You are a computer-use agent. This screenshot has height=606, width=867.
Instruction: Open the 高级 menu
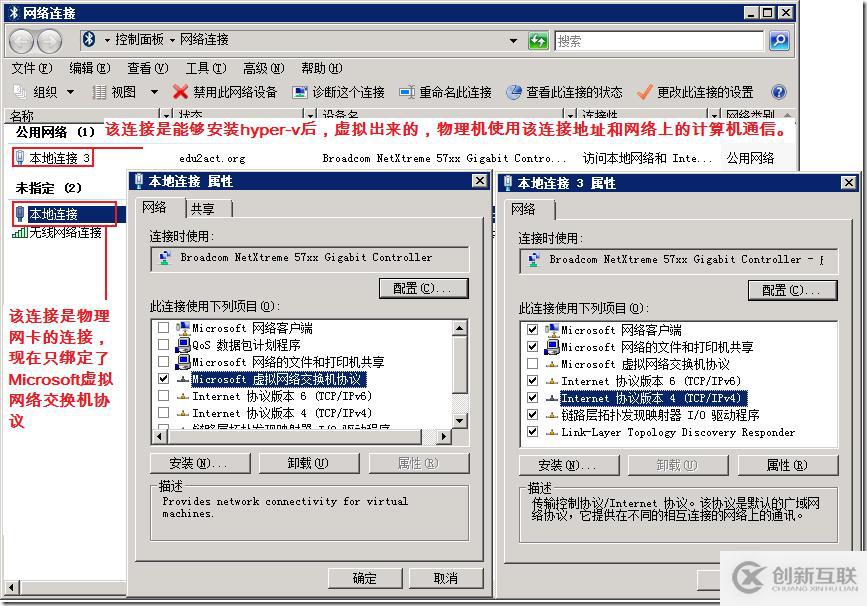coord(264,68)
